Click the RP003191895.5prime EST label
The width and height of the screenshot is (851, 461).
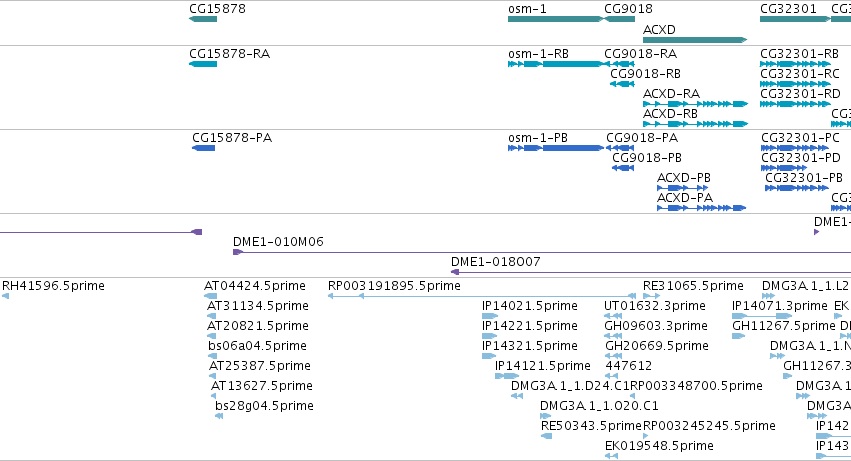click(394, 286)
